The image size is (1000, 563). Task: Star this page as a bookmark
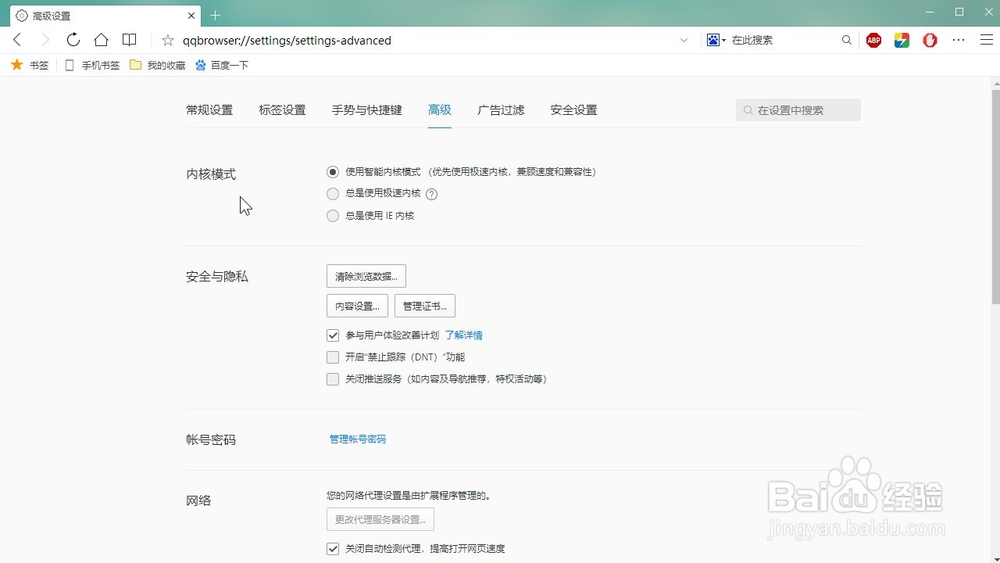pos(168,40)
